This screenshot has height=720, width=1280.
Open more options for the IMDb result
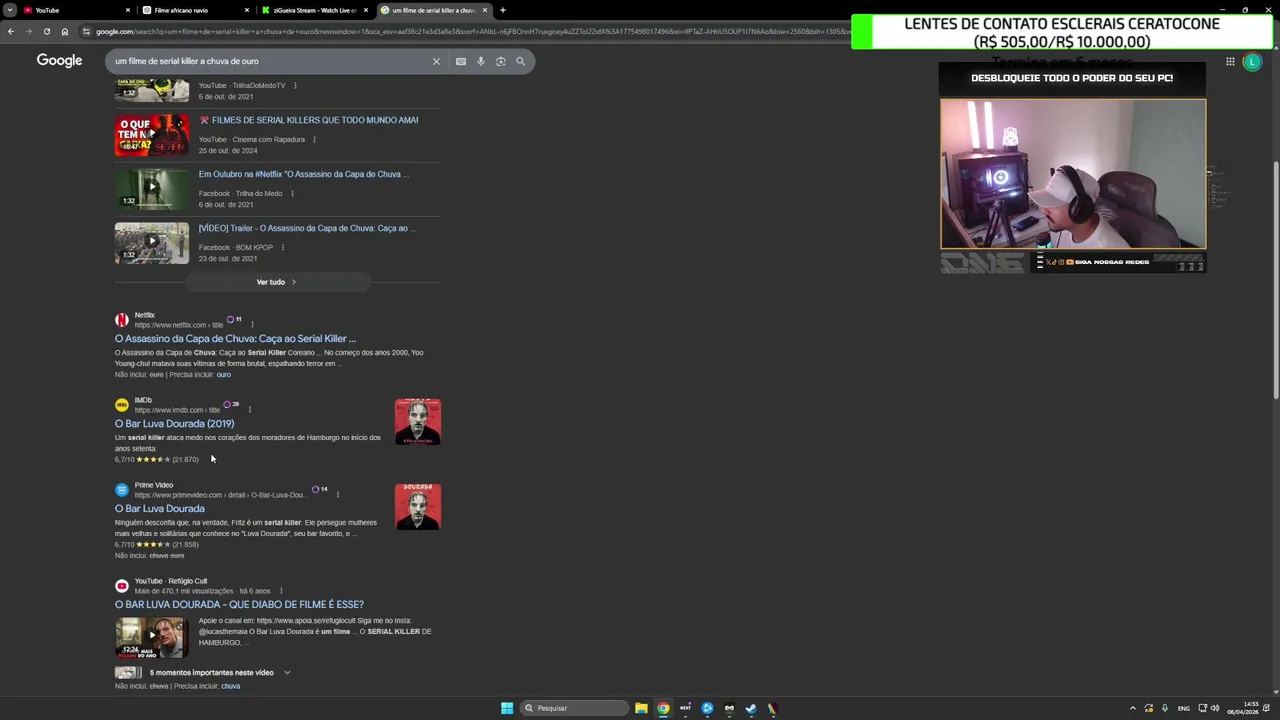[250, 409]
